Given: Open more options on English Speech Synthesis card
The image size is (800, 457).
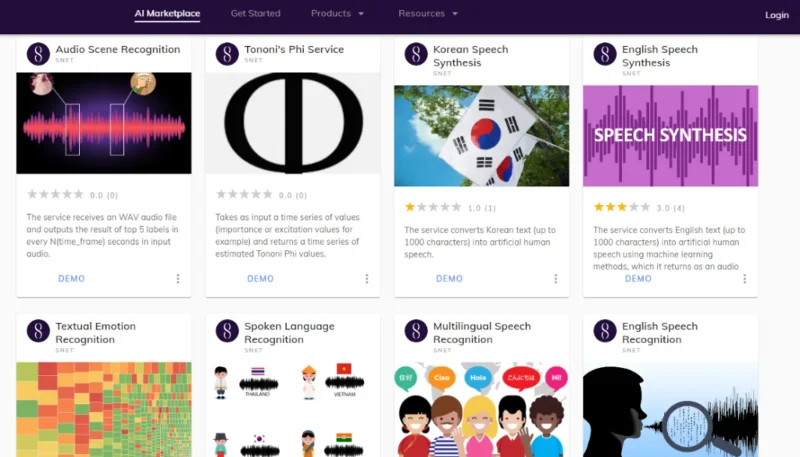Looking at the screenshot, I should (x=744, y=278).
